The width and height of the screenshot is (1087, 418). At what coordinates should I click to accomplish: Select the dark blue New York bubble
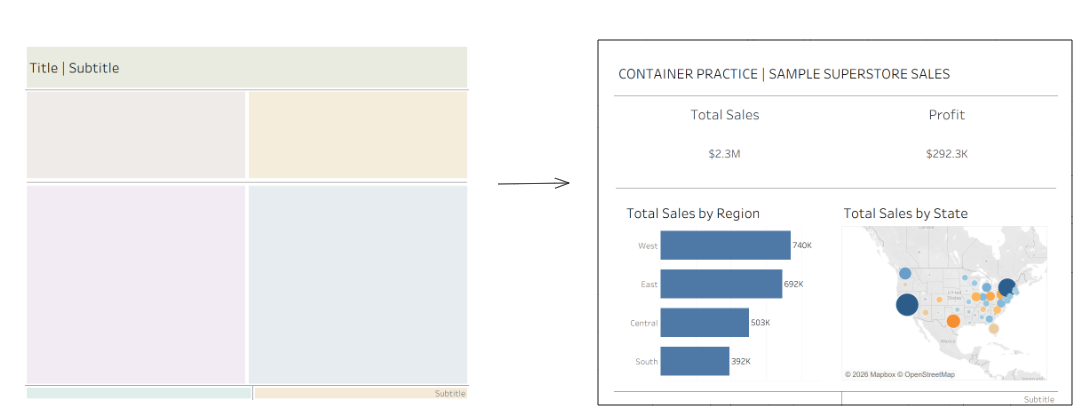pyautogui.click(x=1006, y=287)
